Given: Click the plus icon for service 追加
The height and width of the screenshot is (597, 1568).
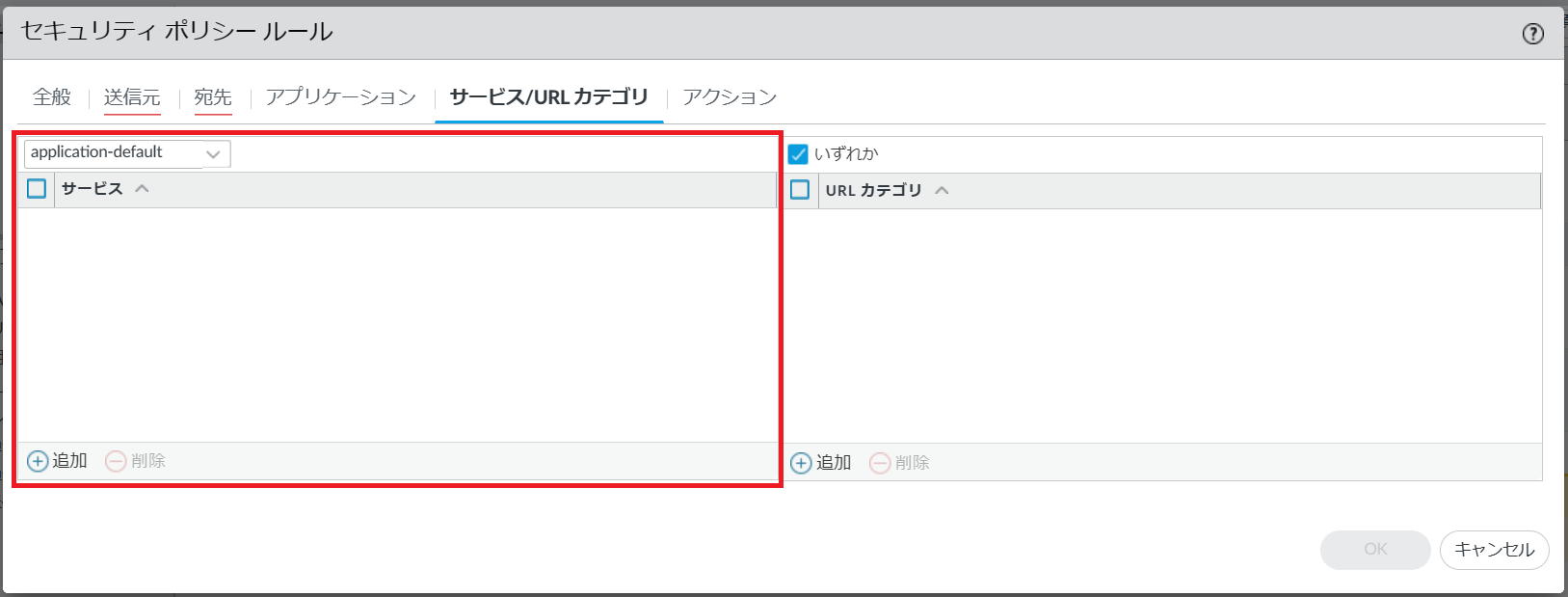Looking at the screenshot, I should point(38,461).
